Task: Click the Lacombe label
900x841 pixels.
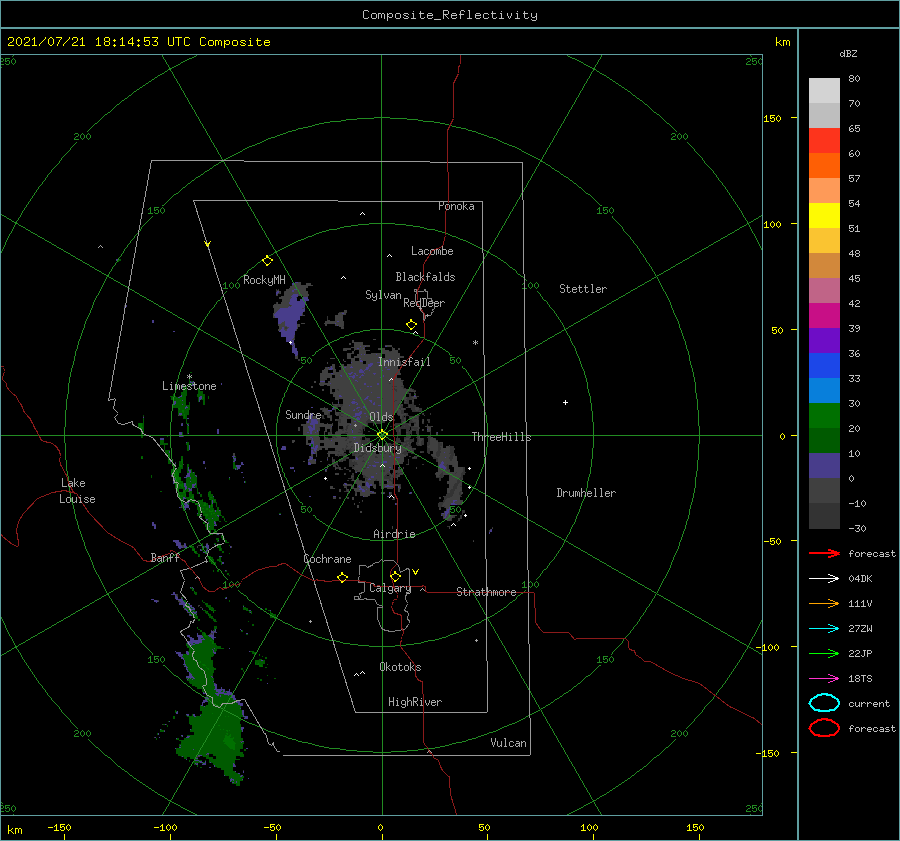Action: (432, 251)
